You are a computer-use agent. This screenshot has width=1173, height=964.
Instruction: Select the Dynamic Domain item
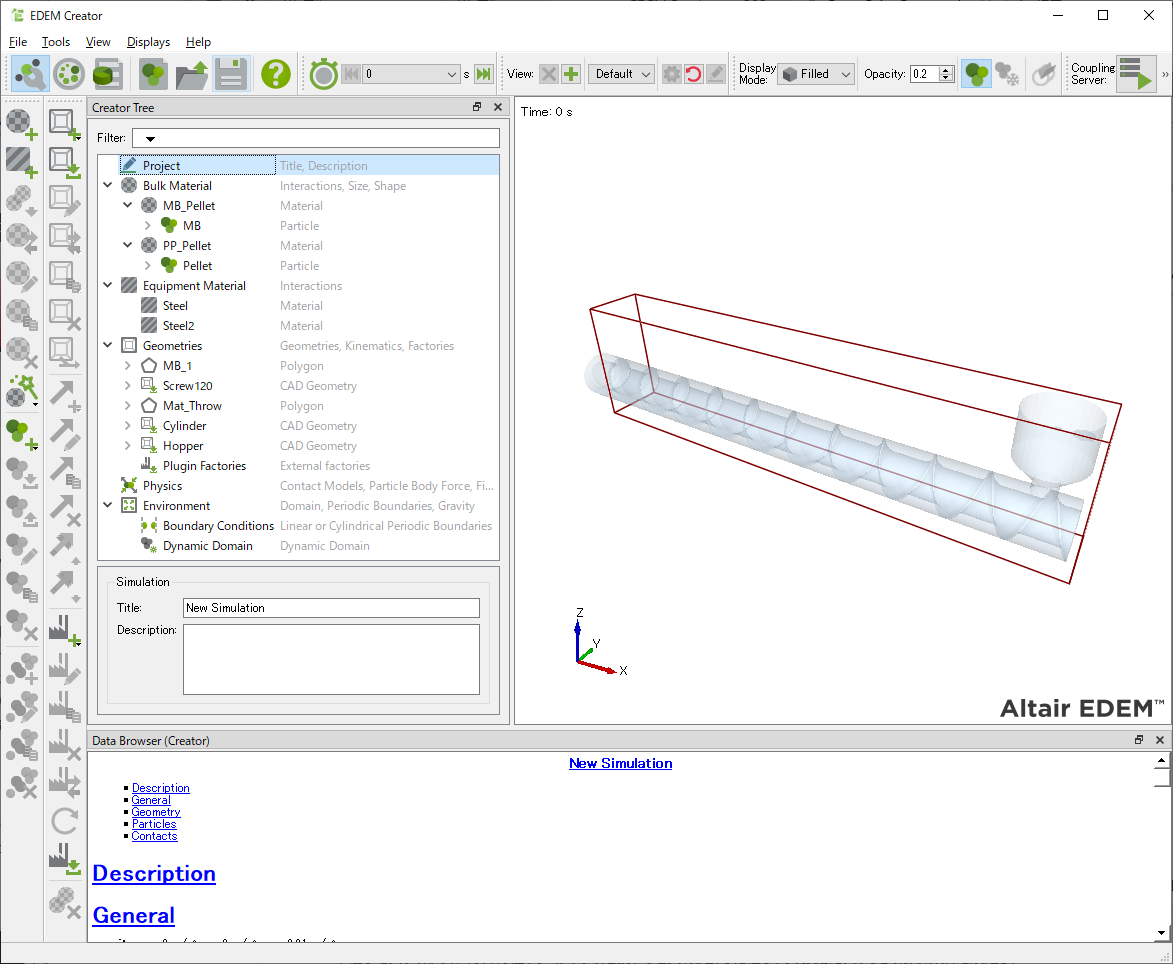(207, 546)
